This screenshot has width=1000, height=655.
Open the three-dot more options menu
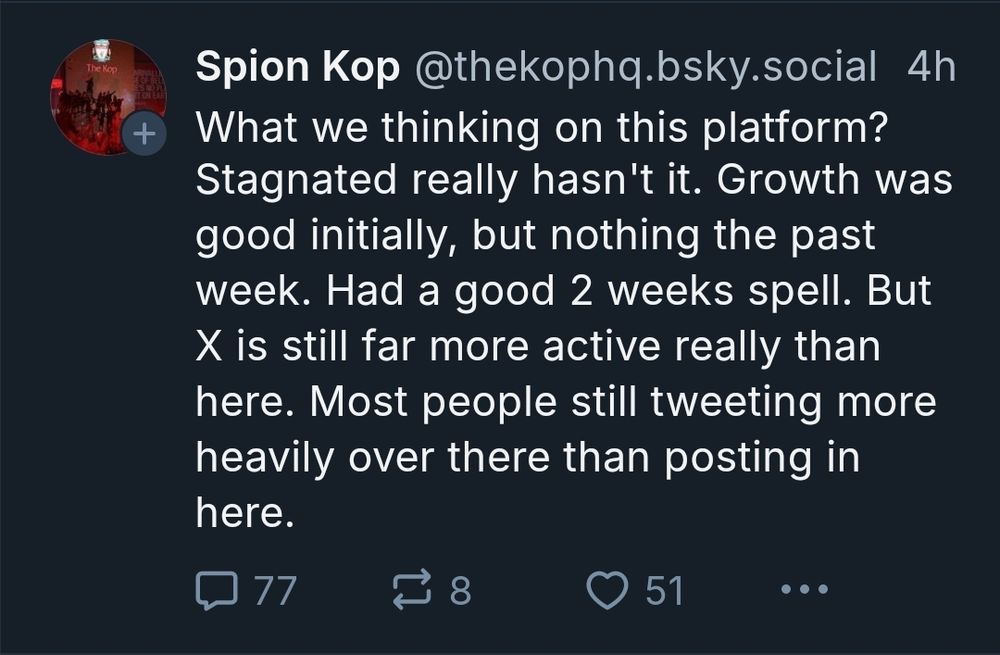pyautogui.click(x=803, y=590)
